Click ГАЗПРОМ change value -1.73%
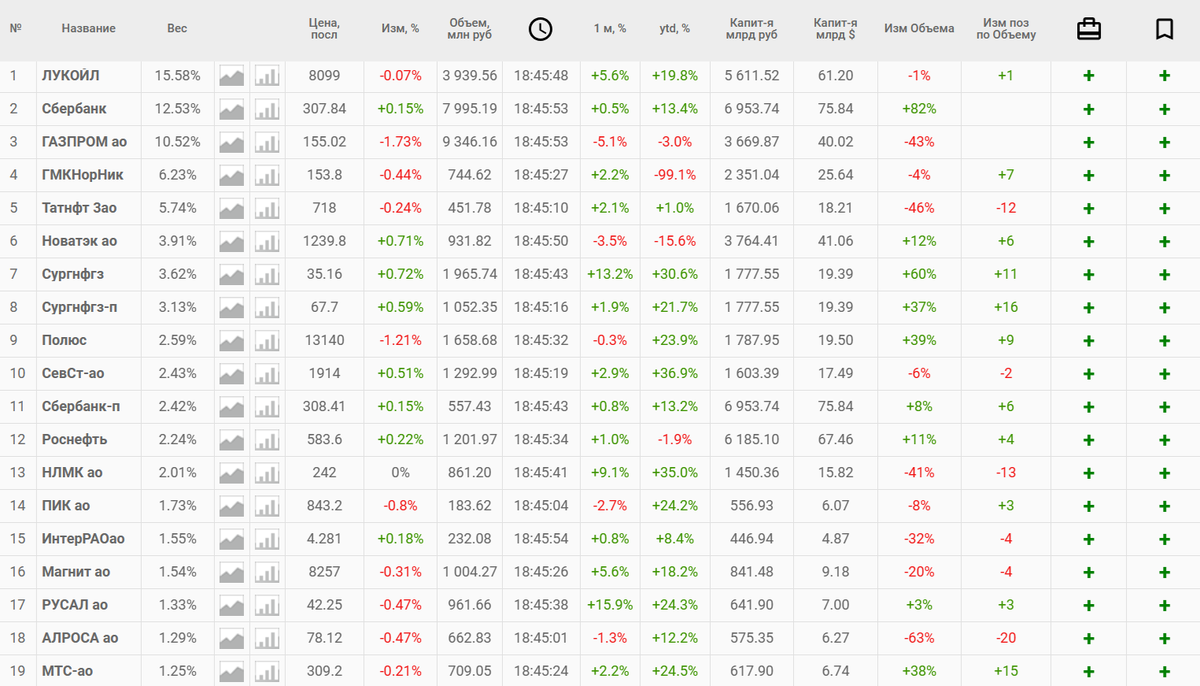Screen dimensions: 1200x686 pyautogui.click(x=400, y=142)
